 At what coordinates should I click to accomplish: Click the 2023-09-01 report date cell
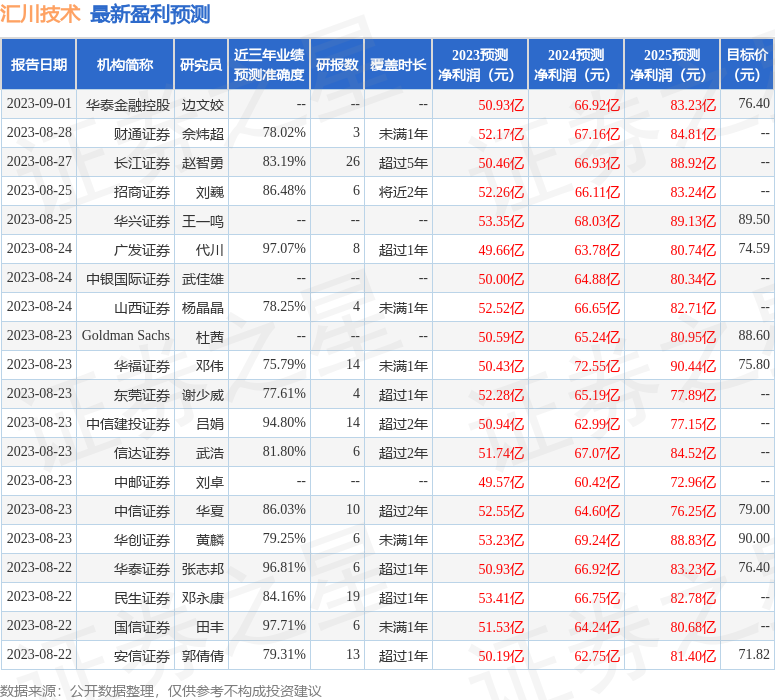coord(39,104)
